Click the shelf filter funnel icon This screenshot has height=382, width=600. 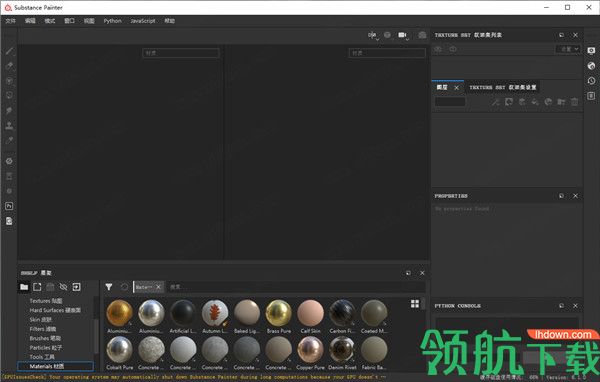109,287
